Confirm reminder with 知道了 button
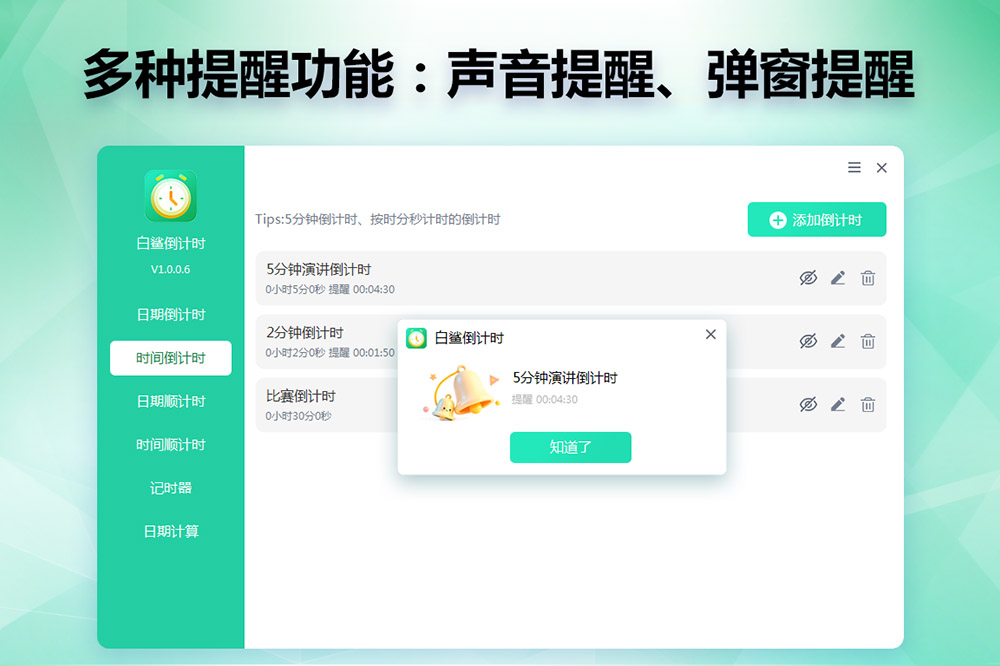Image resolution: width=1000 pixels, height=666 pixels. tap(570, 447)
